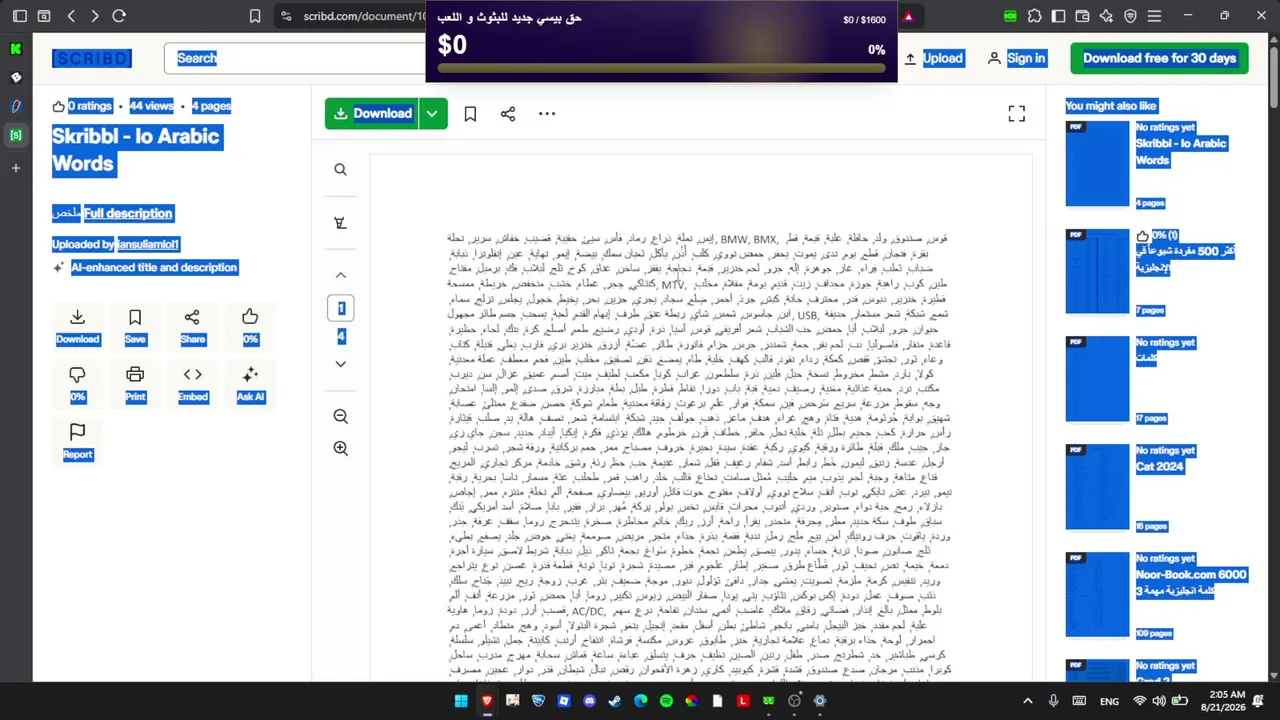Open the Scribd [s] sidebar shortcut

(x=16, y=135)
